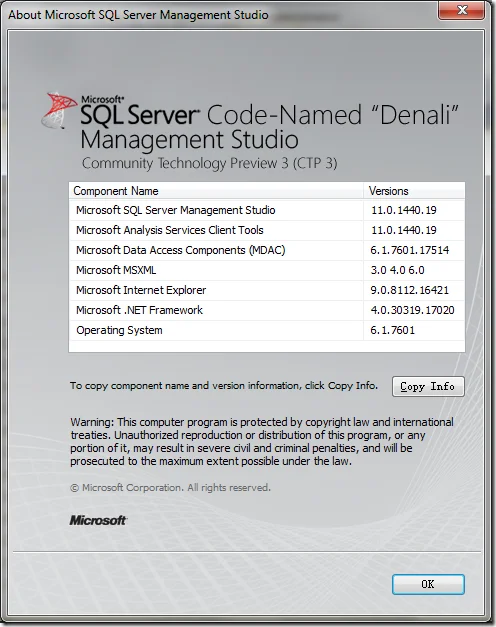Click version 11.0.1440.19 for Management Studio

404,210
